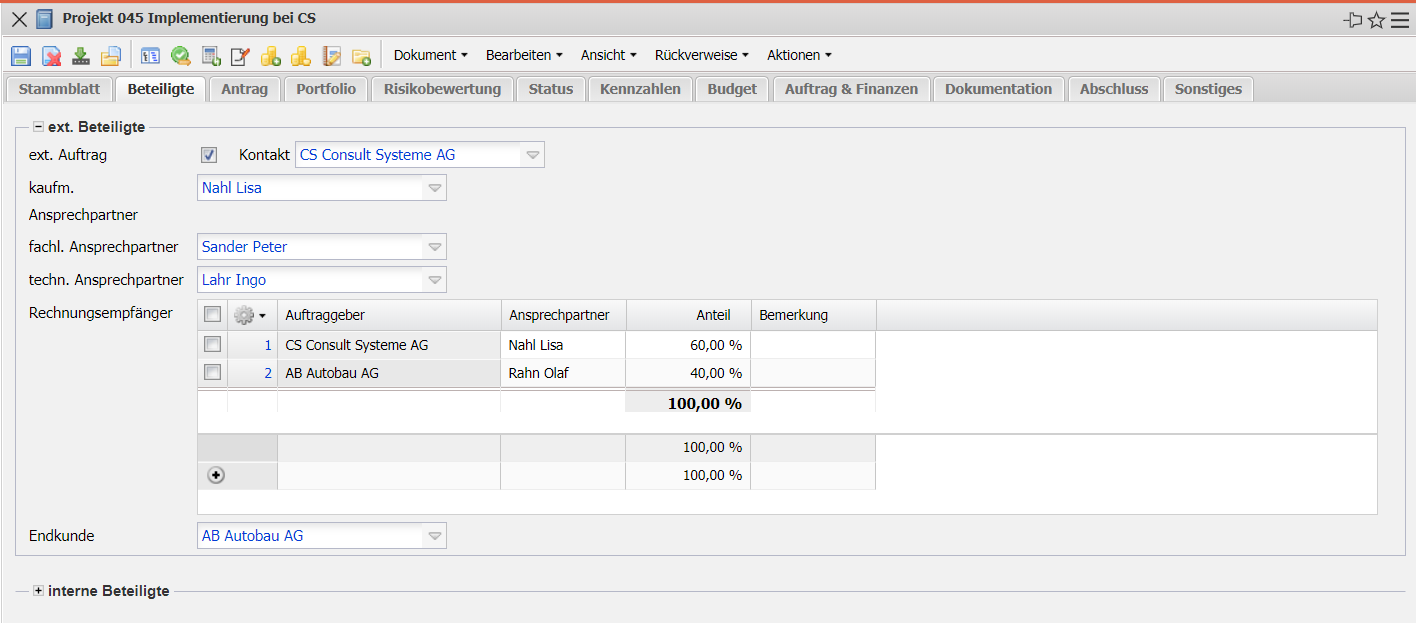The image size is (1416, 623).
Task: Switch to the Budget tab
Action: click(732, 89)
